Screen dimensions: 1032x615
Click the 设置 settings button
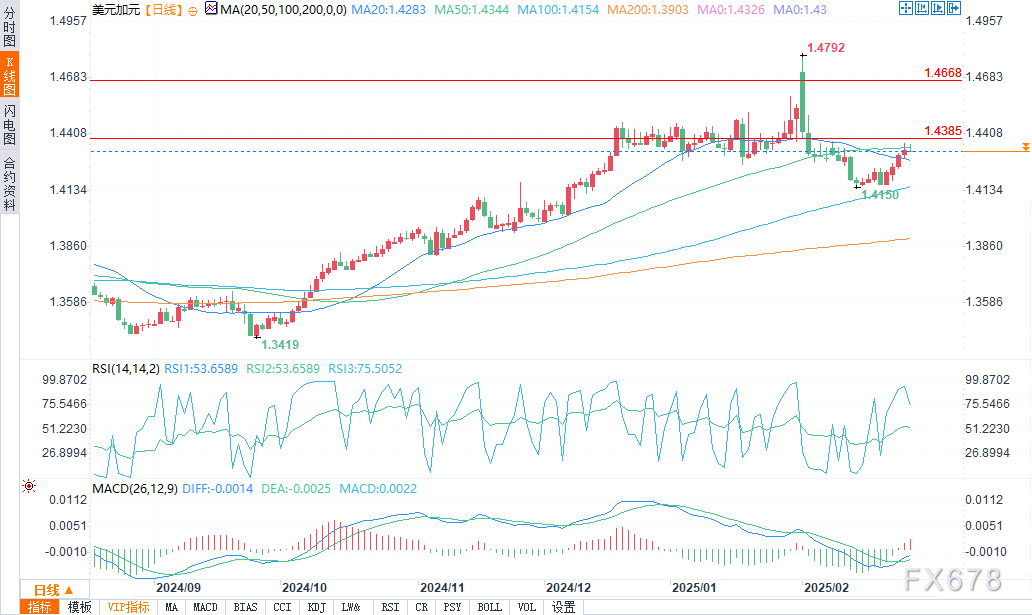(x=563, y=607)
